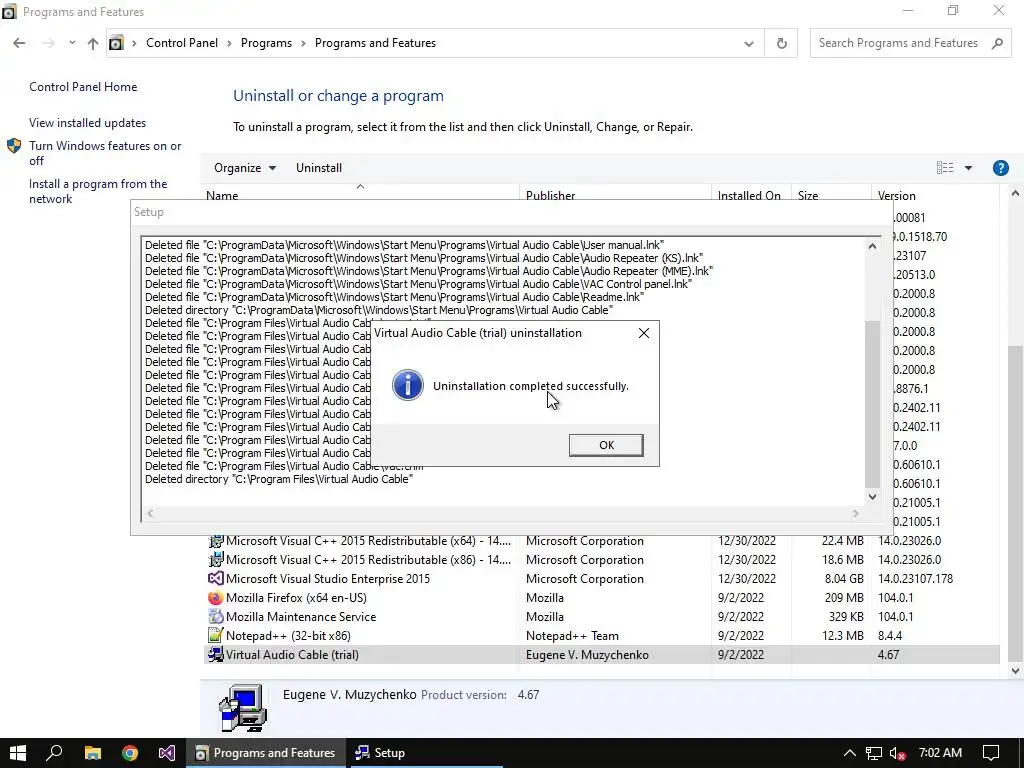Select Mozilla Firefox (x64 en-US) entry
Image resolution: width=1024 pixels, height=768 pixels.
(x=601, y=598)
